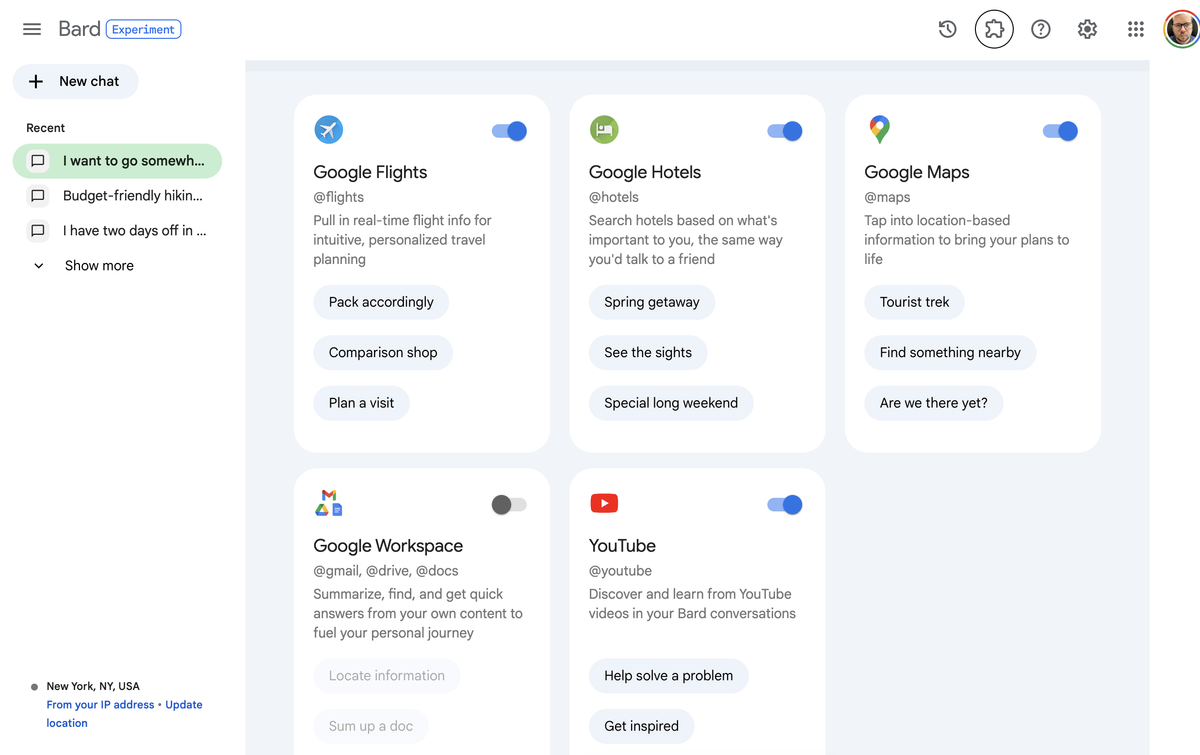Enable the Google Workspace extension

click(509, 504)
